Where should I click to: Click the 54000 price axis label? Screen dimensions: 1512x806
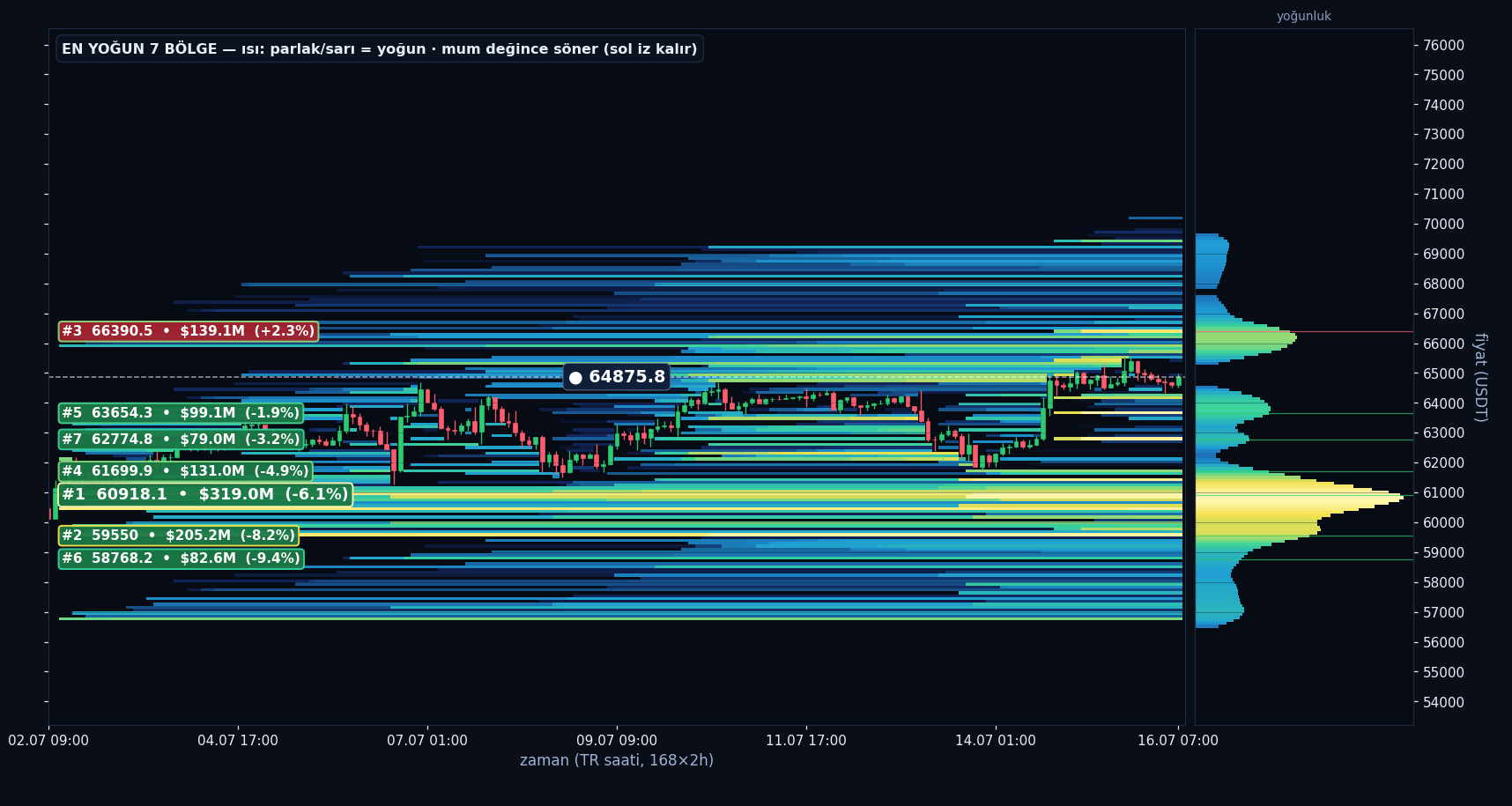(x=1443, y=702)
